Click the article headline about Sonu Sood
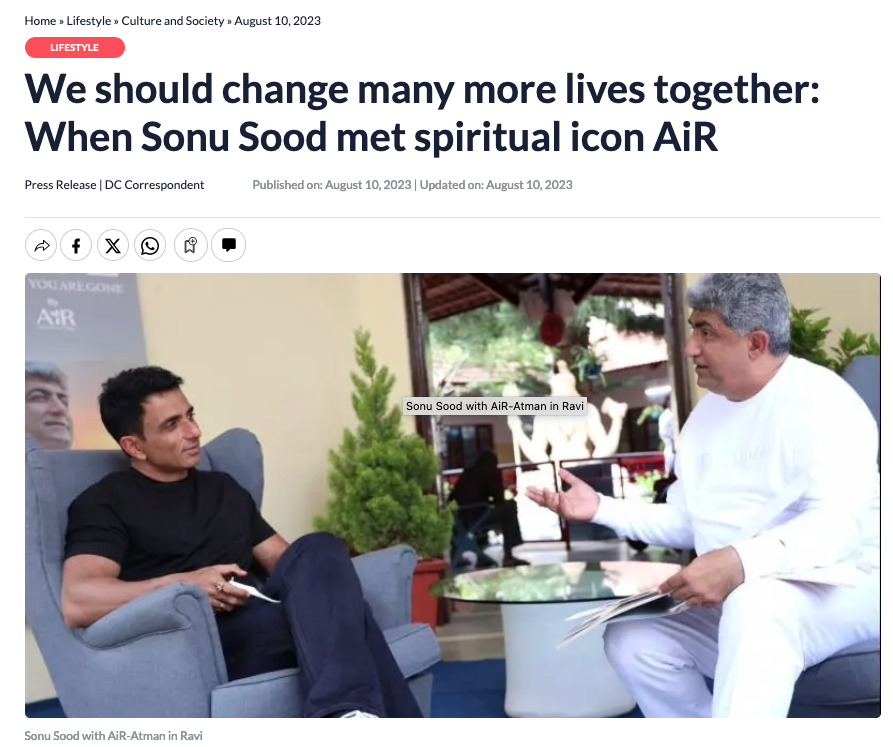 click(x=421, y=113)
